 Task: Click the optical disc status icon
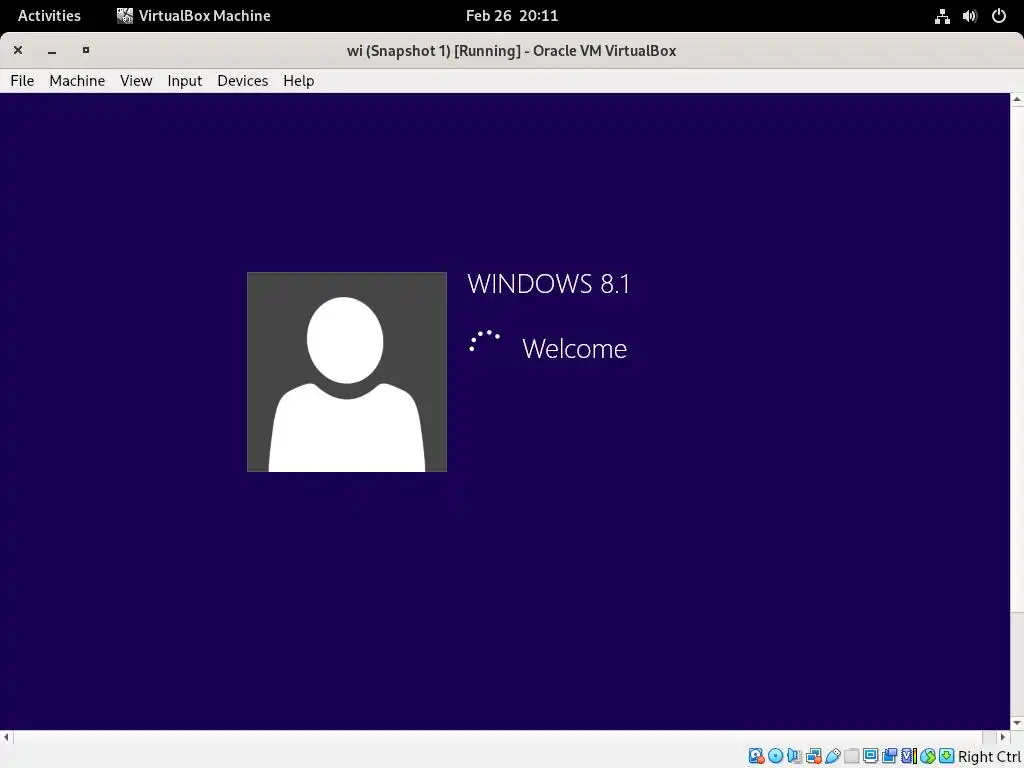click(775, 756)
